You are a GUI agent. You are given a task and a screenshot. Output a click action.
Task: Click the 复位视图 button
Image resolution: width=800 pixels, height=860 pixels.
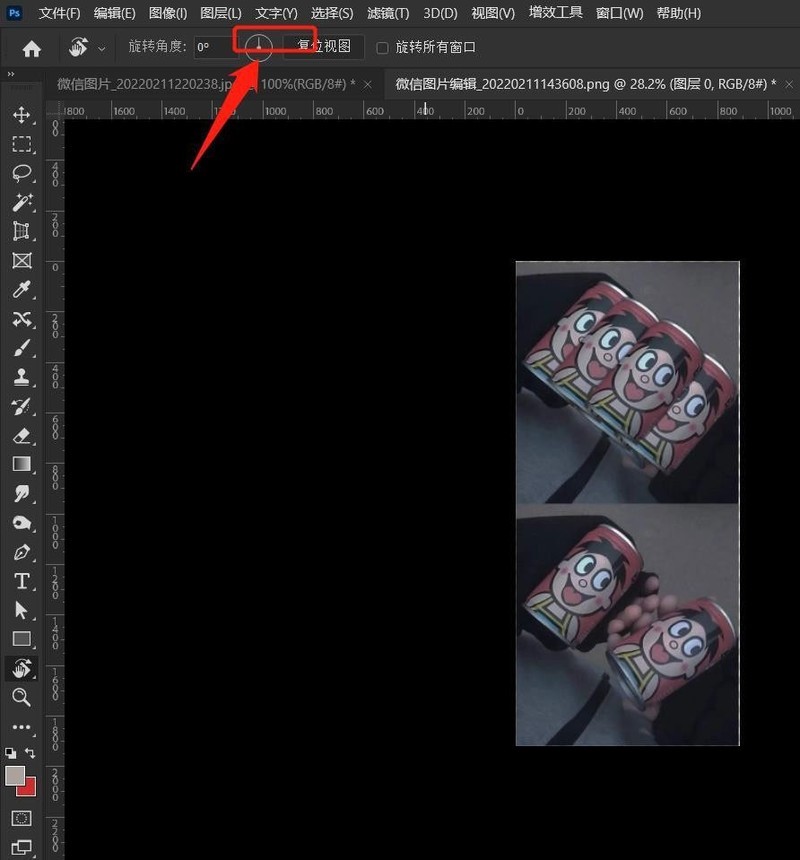(x=324, y=46)
